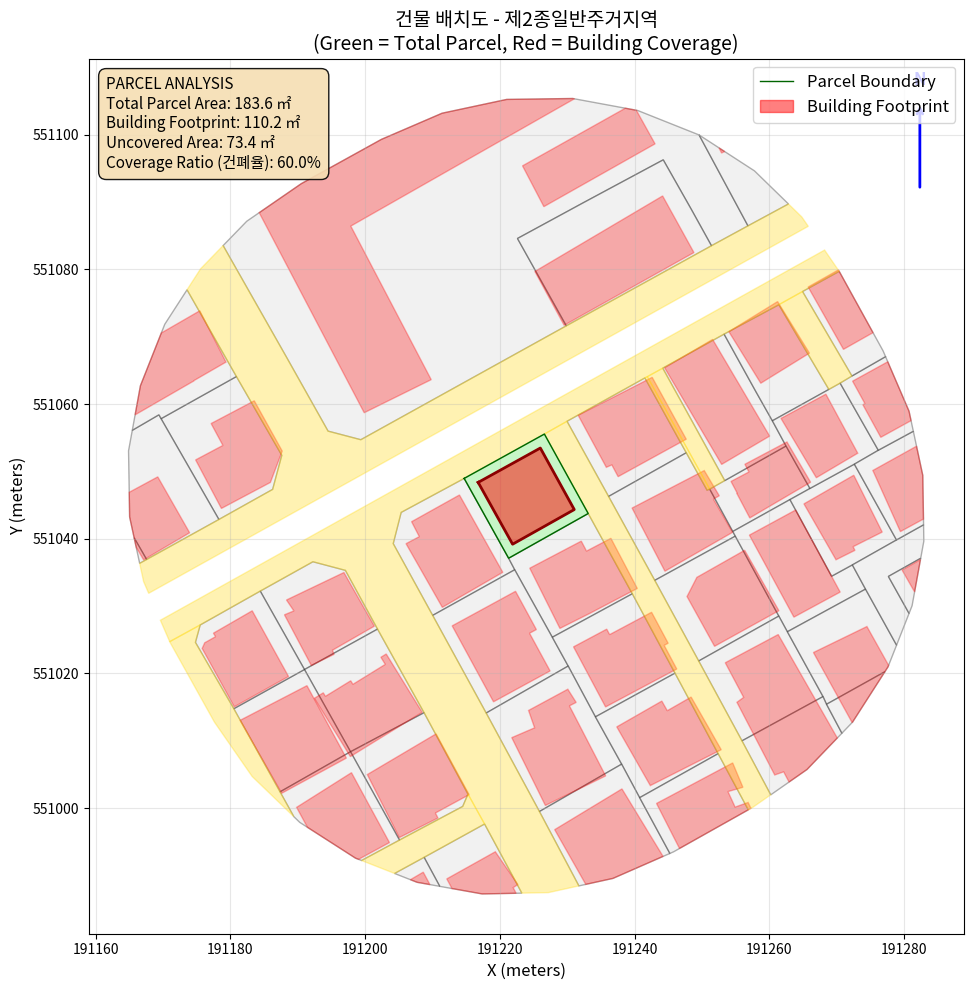
Task: Click the 'X (meters)' axis label
Action: pos(526,970)
